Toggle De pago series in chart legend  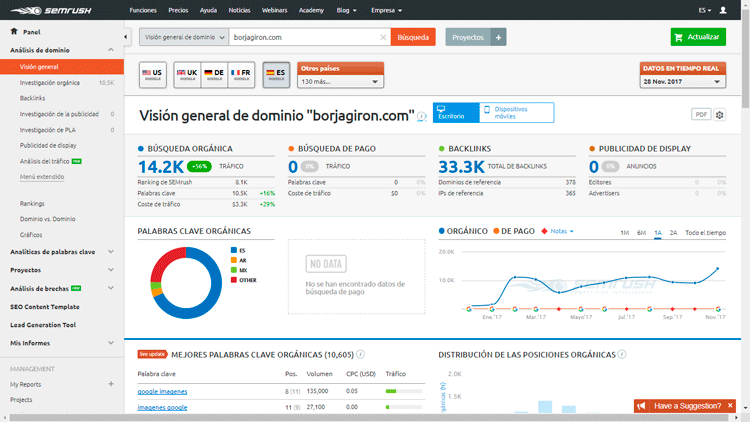(x=514, y=231)
